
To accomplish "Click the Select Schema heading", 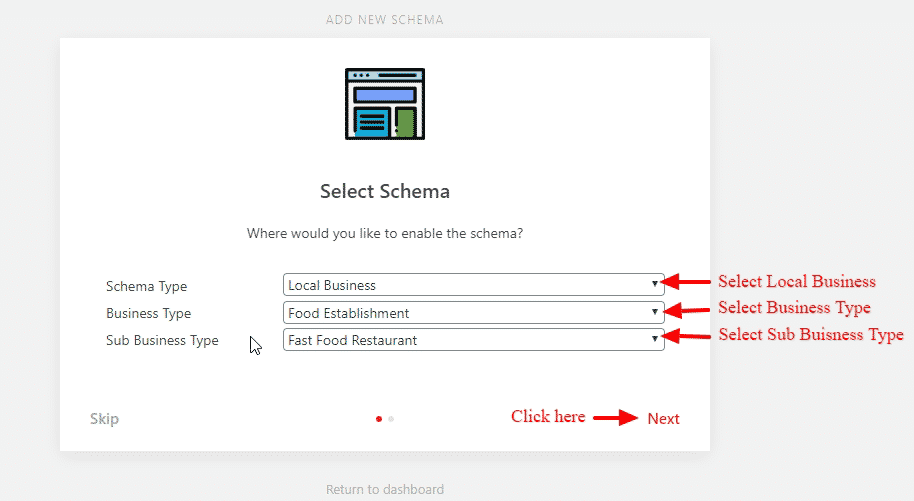I will pyautogui.click(x=385, y=191).
